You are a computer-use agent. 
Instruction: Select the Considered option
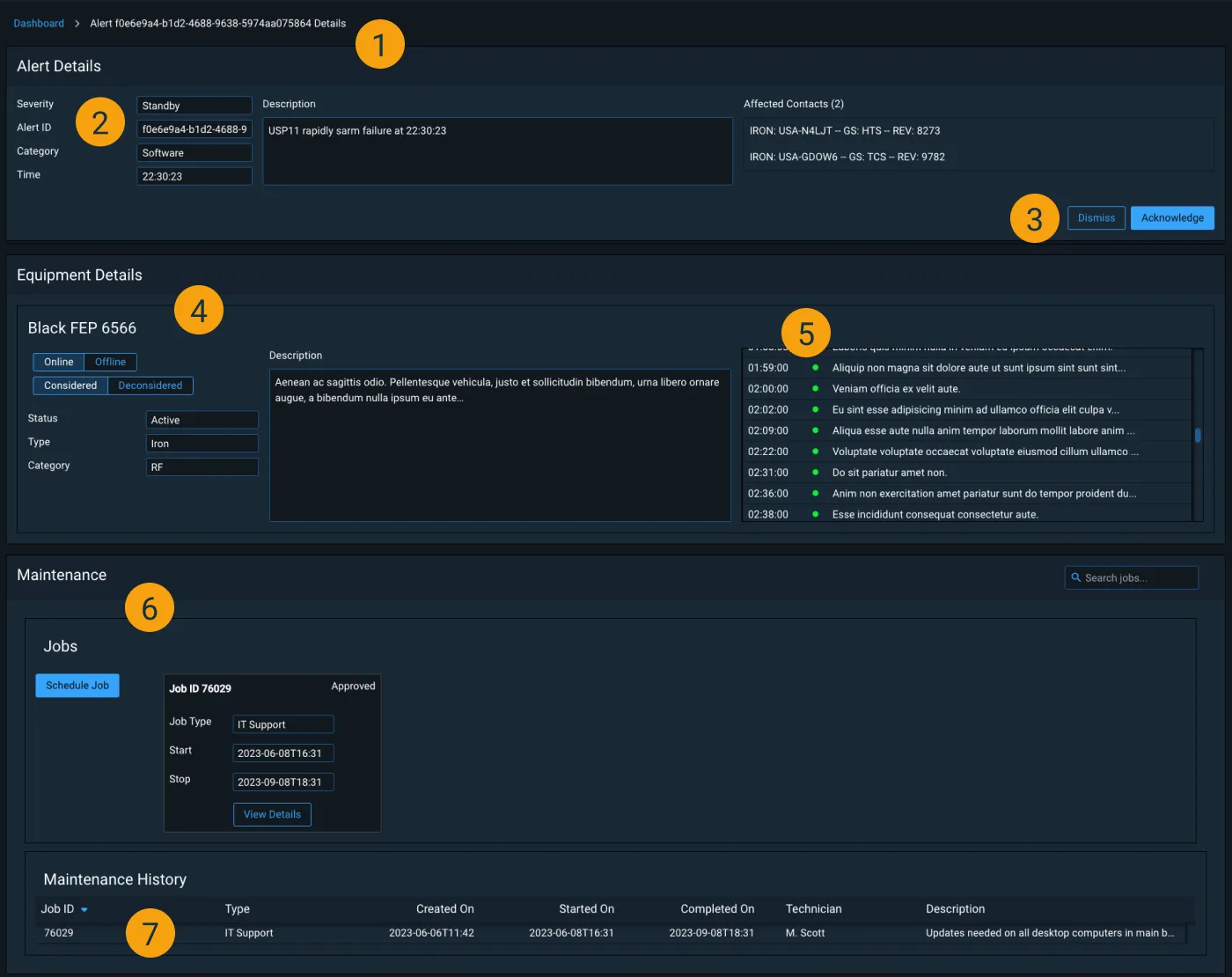pyautogui.click(x=70, y=386)
